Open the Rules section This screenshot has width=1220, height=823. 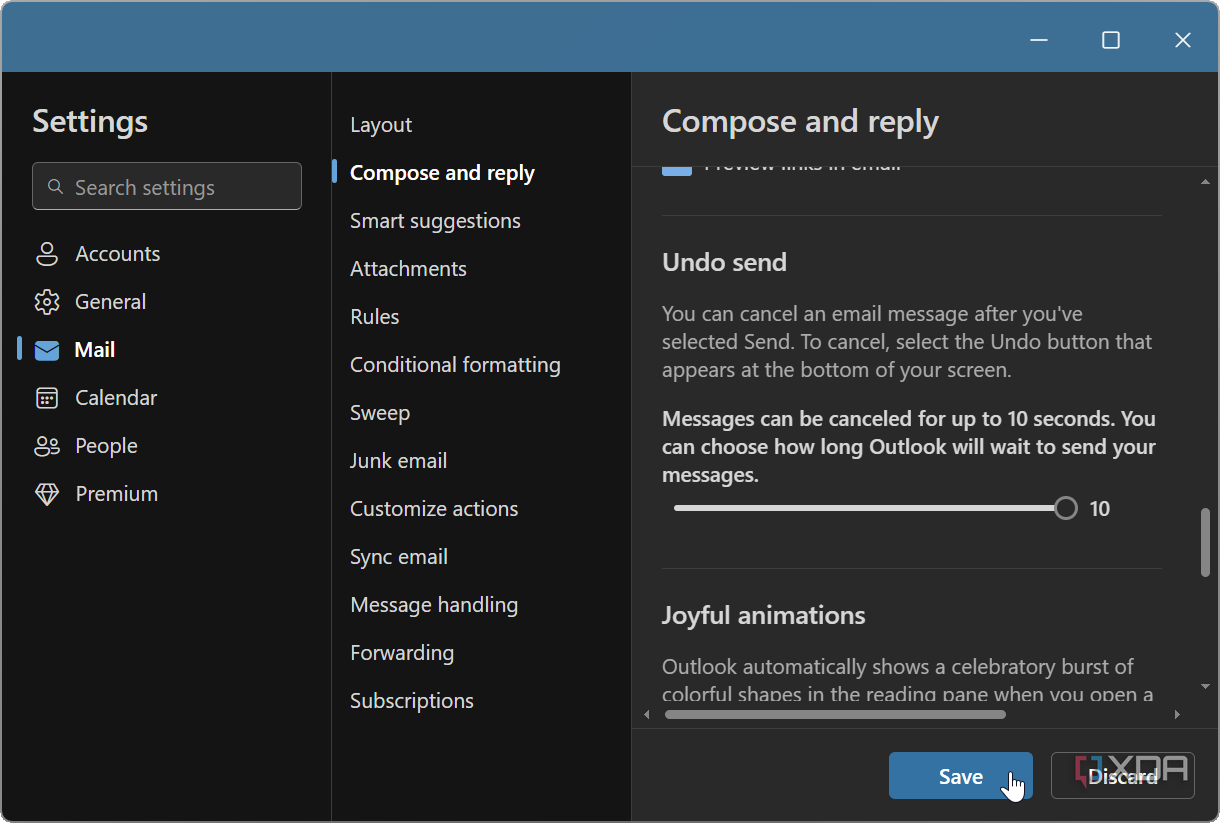375,317
